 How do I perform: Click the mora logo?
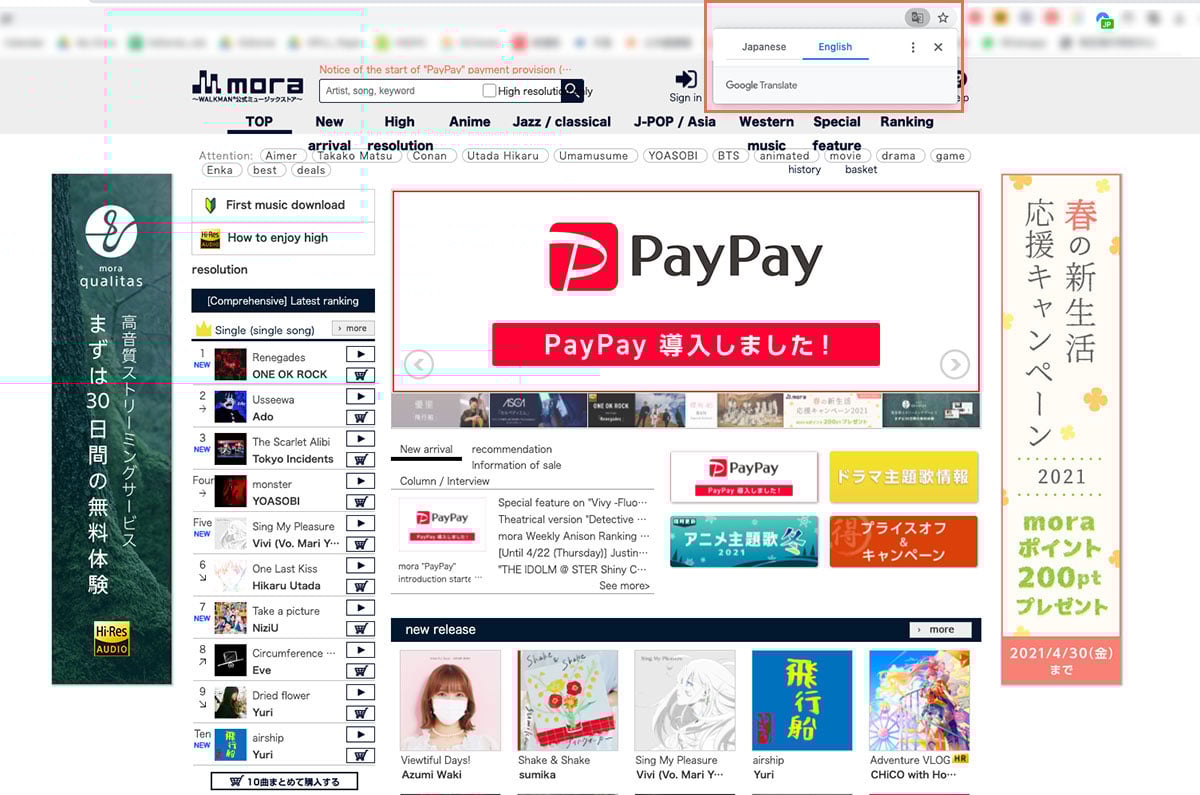[x=250, y=85]
